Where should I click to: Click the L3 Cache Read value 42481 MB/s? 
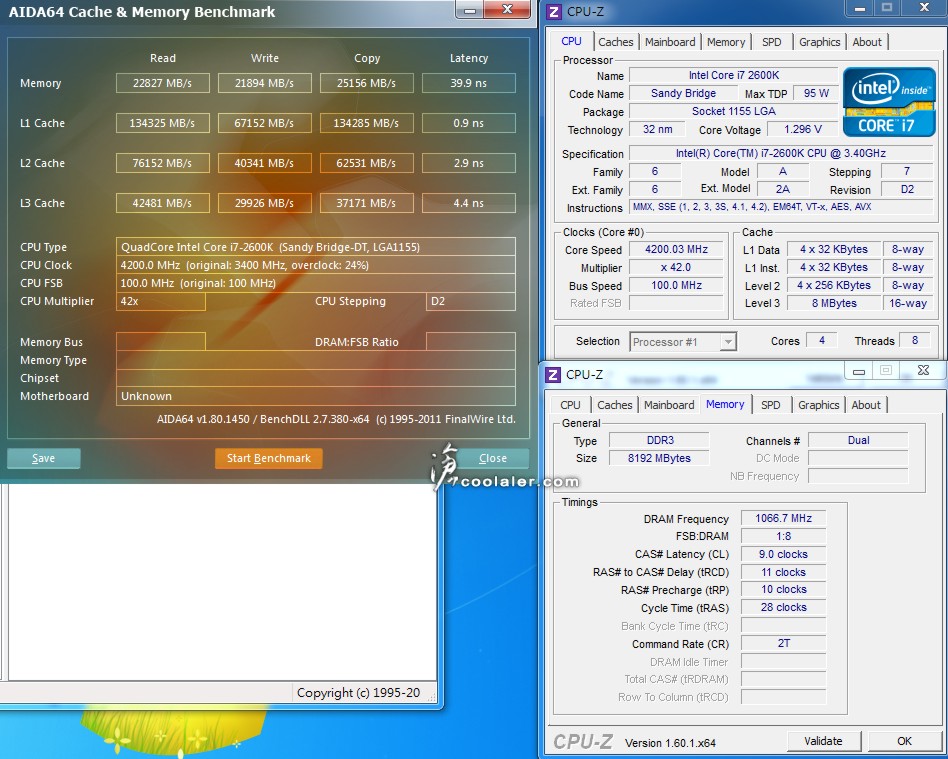[x=163, y=203]
